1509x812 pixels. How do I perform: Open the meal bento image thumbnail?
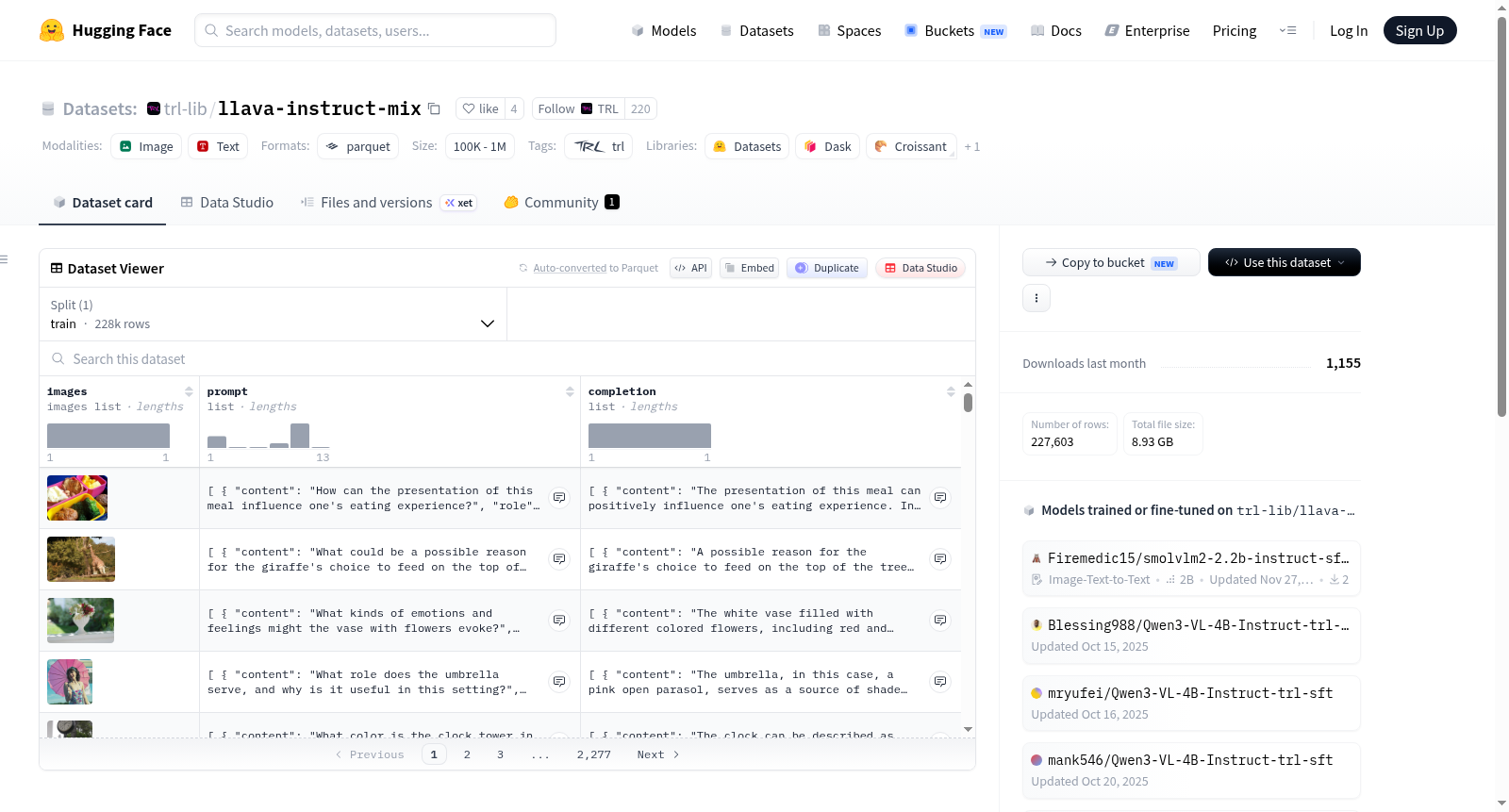[x=77, y=498]
